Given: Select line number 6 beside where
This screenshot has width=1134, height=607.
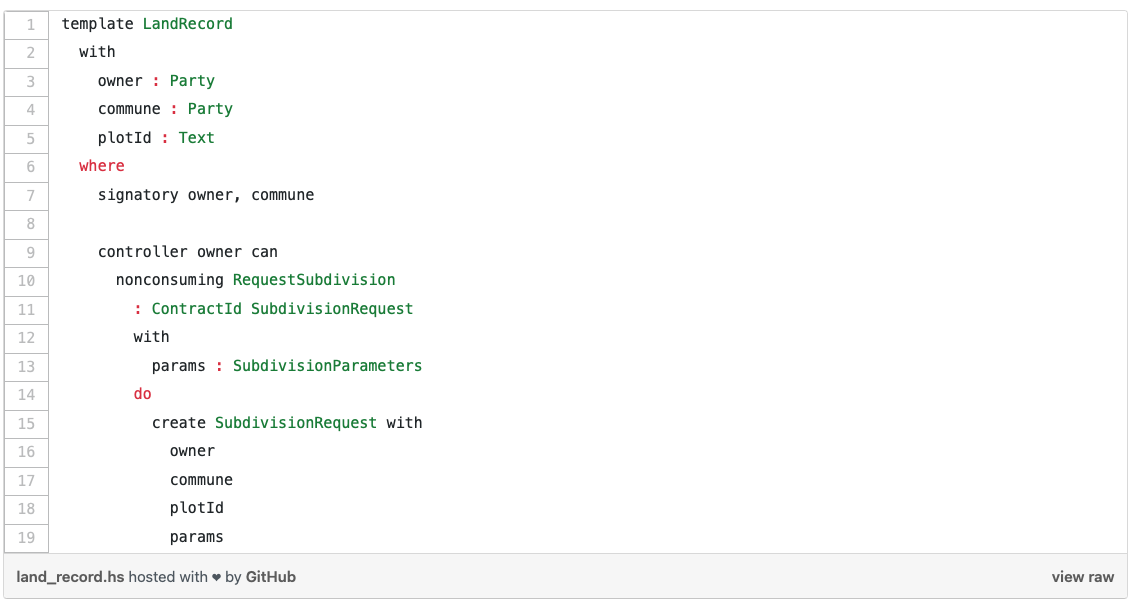Looking at the screenshot, I should (31, 166).
